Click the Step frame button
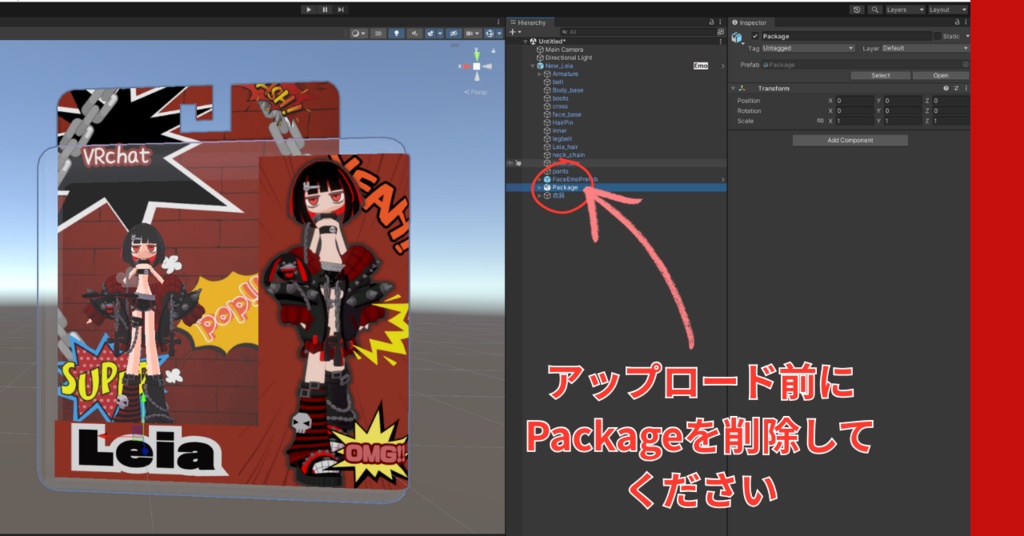Image resolution: width=1024 pixels, height=536 pixels. click(341, 9)
